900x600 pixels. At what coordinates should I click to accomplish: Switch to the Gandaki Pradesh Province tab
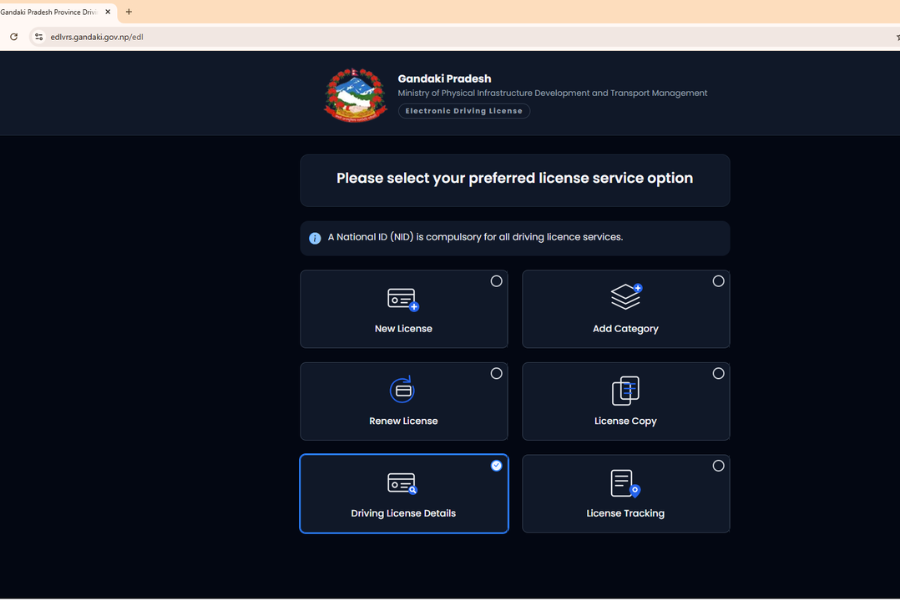pyautogui.click(x=50, y=11)
